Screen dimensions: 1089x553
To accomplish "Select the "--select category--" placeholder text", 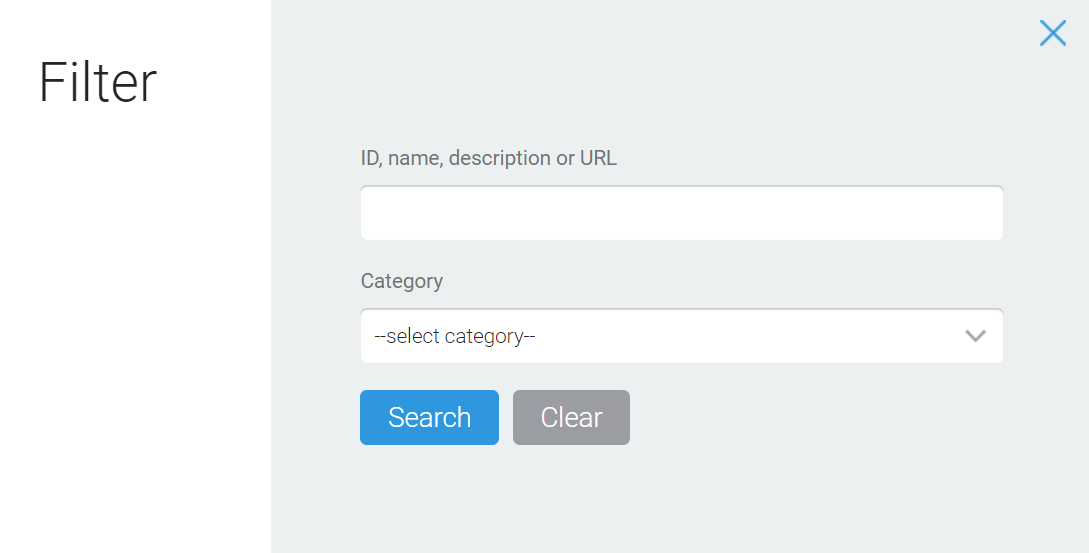I will point(455,336).
